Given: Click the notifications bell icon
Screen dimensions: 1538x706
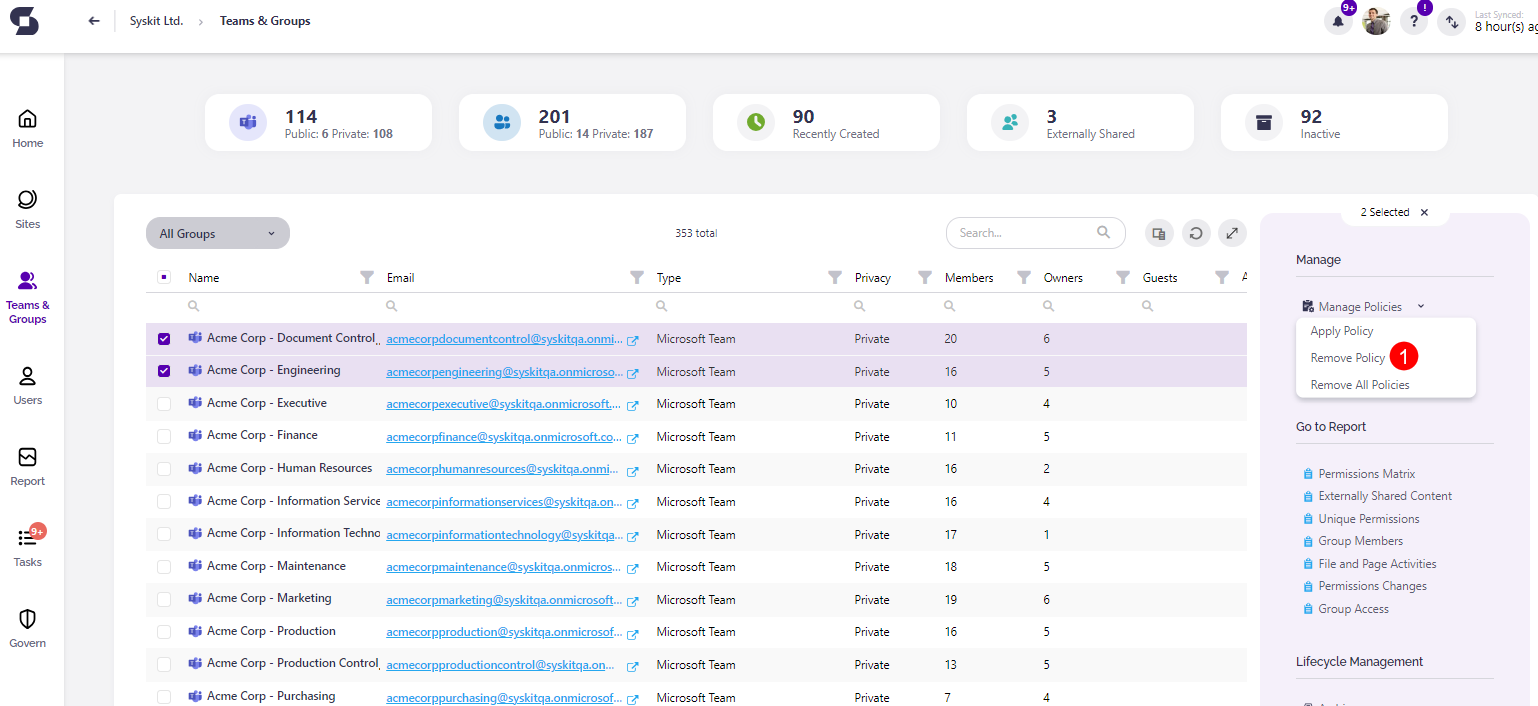Looking at the screenshot, I should coord(1338,20).
